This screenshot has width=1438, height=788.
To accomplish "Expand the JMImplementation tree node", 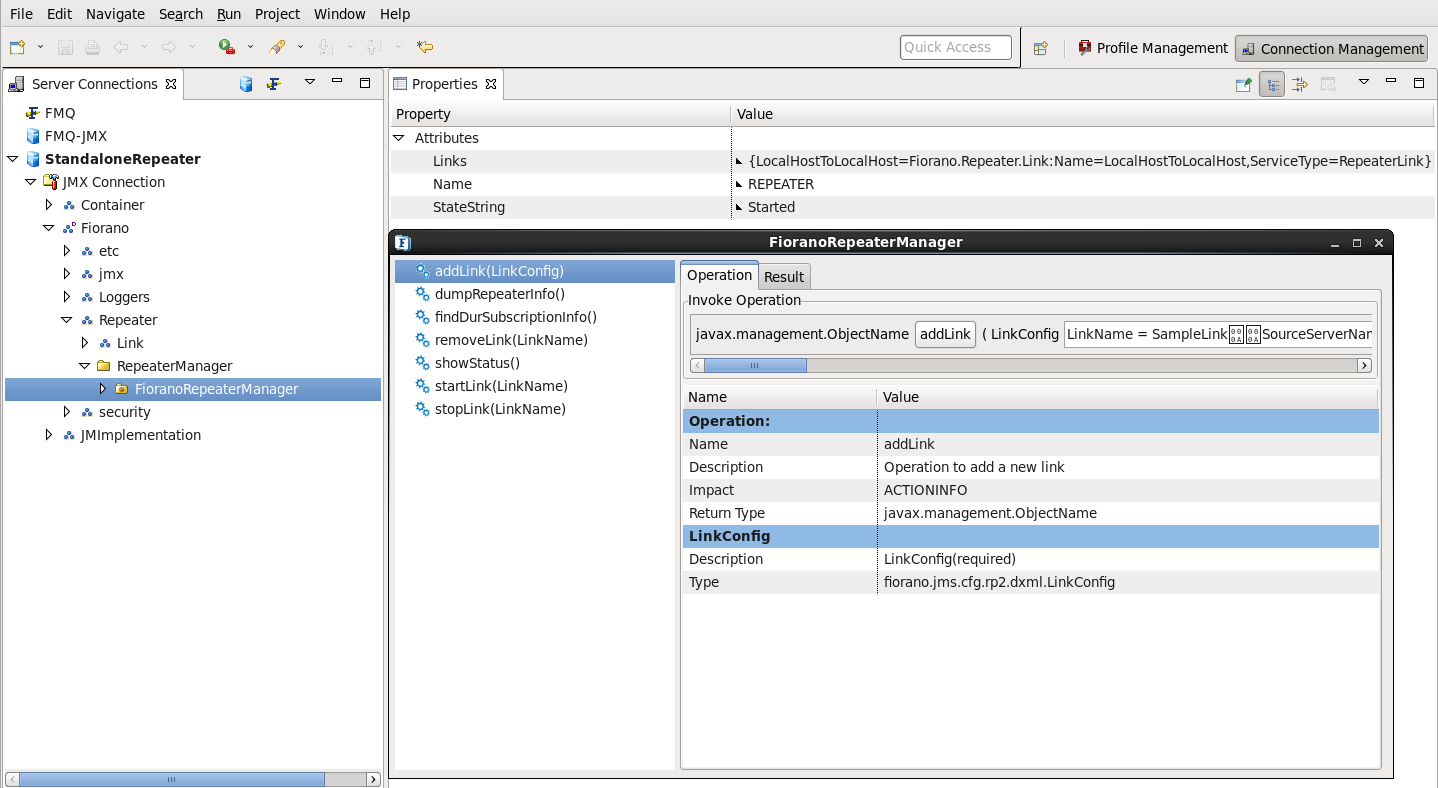I will [49, 435].
